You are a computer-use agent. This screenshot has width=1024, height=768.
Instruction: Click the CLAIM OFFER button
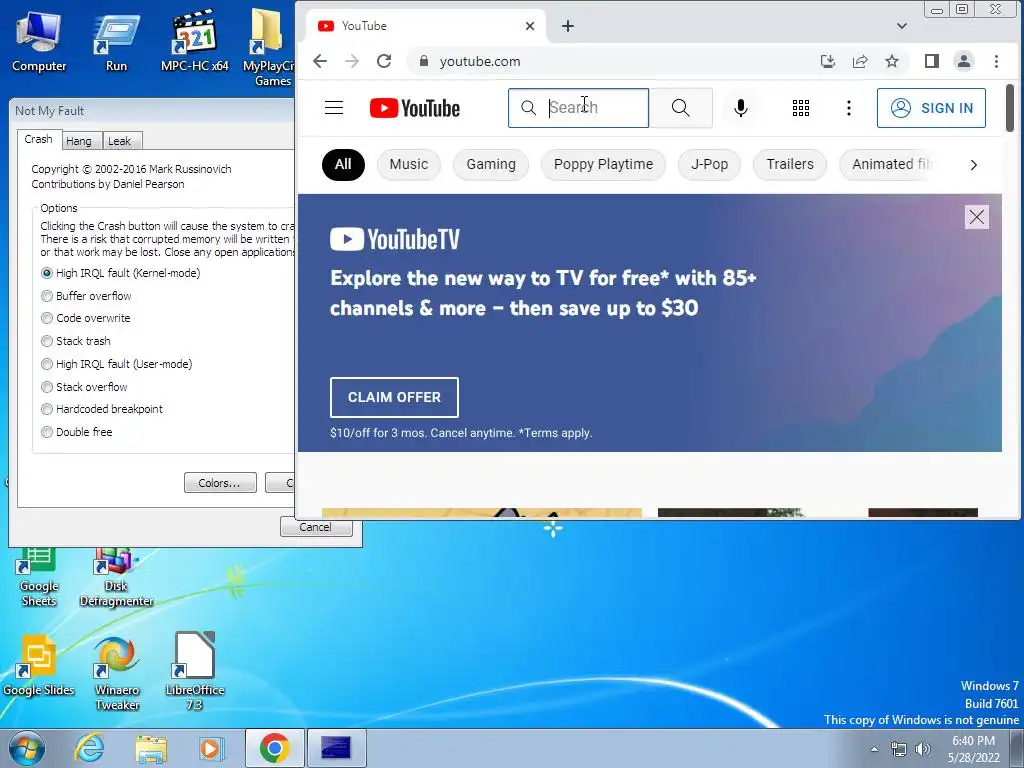[x=394, y=397]
